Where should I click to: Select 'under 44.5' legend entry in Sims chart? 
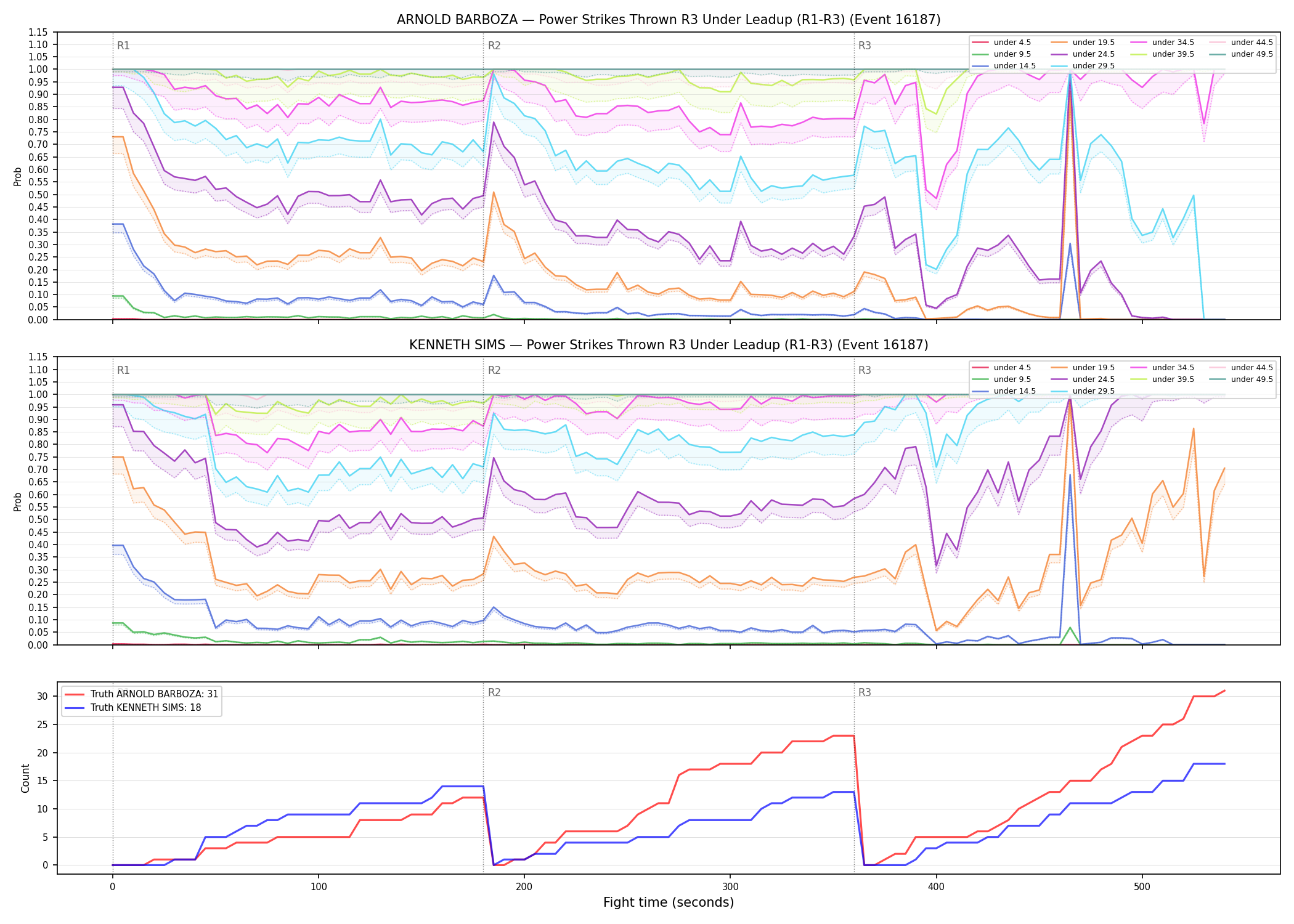1241,368
